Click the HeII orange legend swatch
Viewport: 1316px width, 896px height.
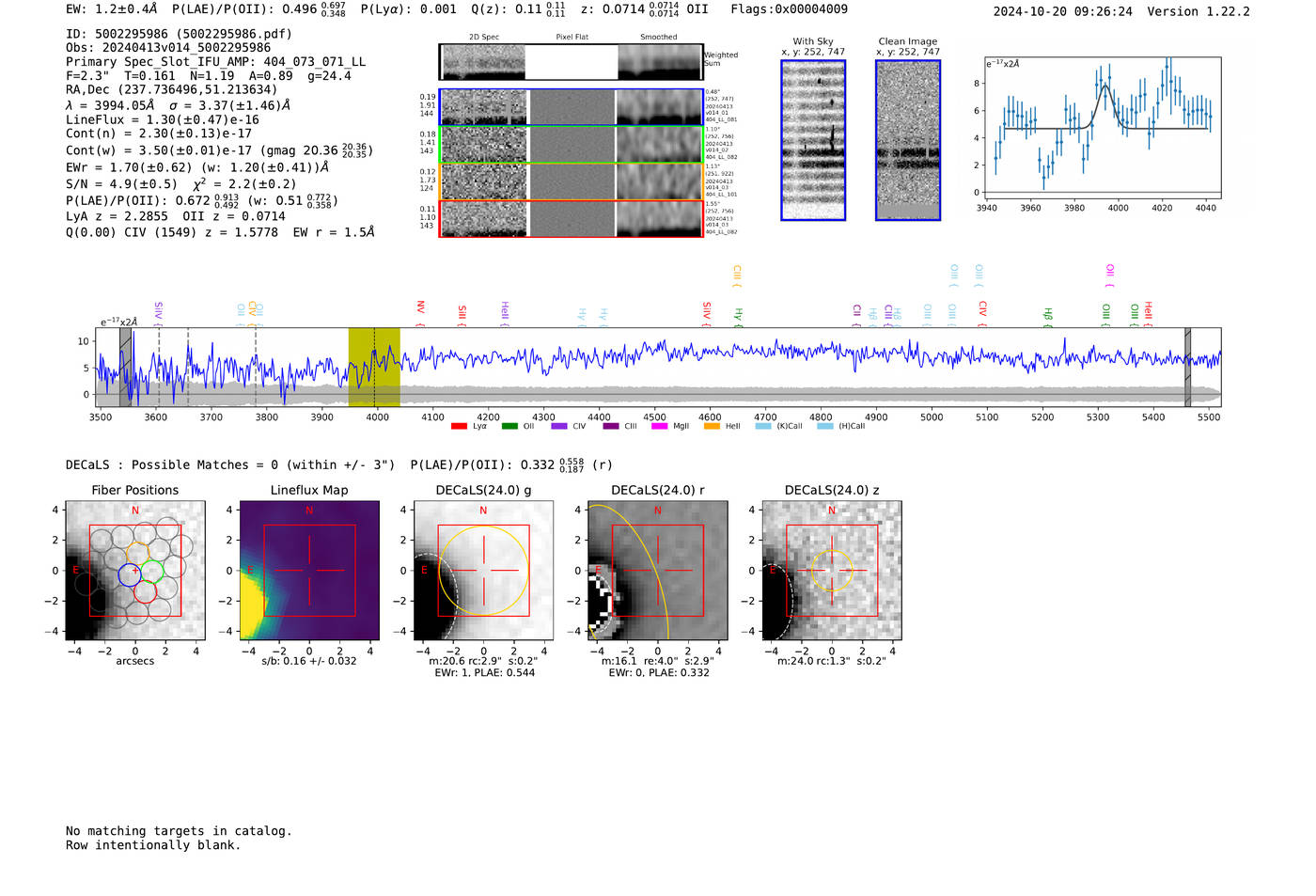click(x=712, y=426)
